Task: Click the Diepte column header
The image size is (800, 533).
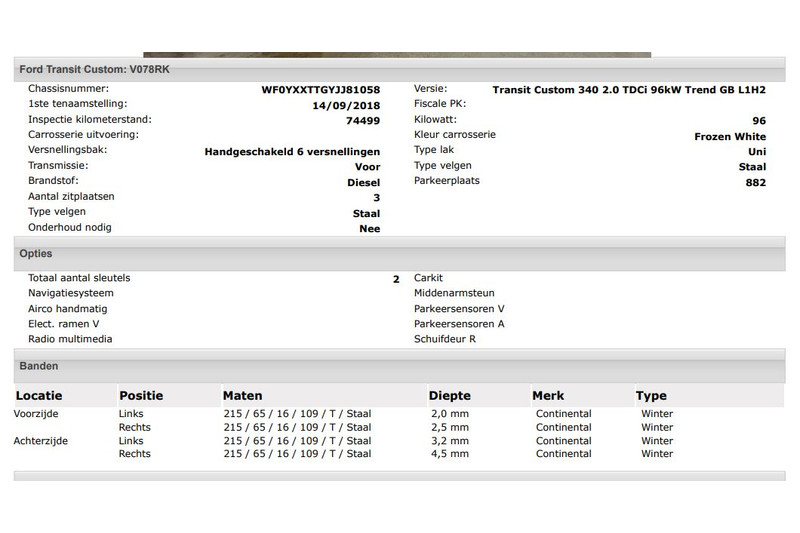Action: 449,396
